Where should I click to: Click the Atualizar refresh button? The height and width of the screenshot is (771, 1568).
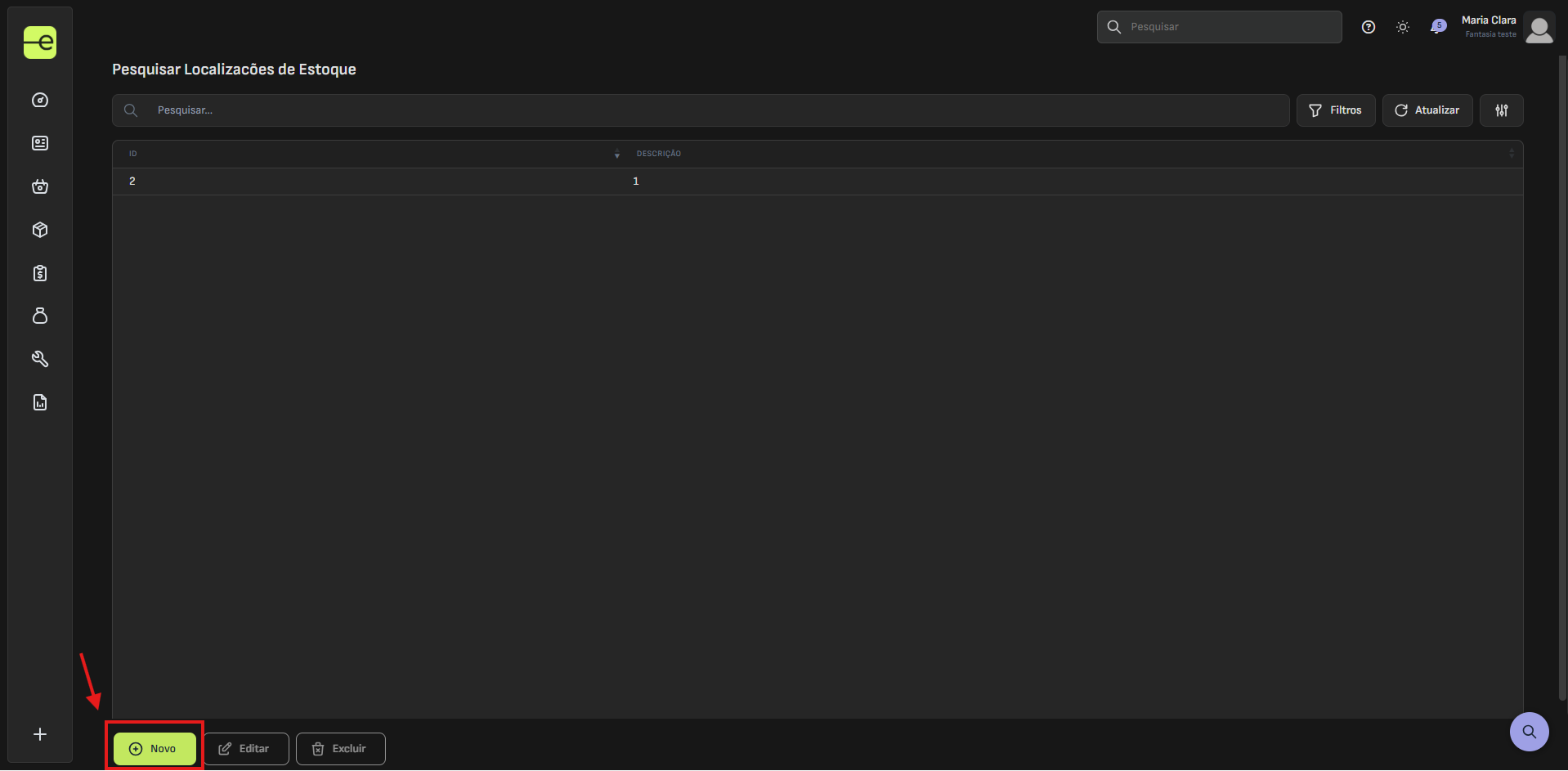point(1427,110)
